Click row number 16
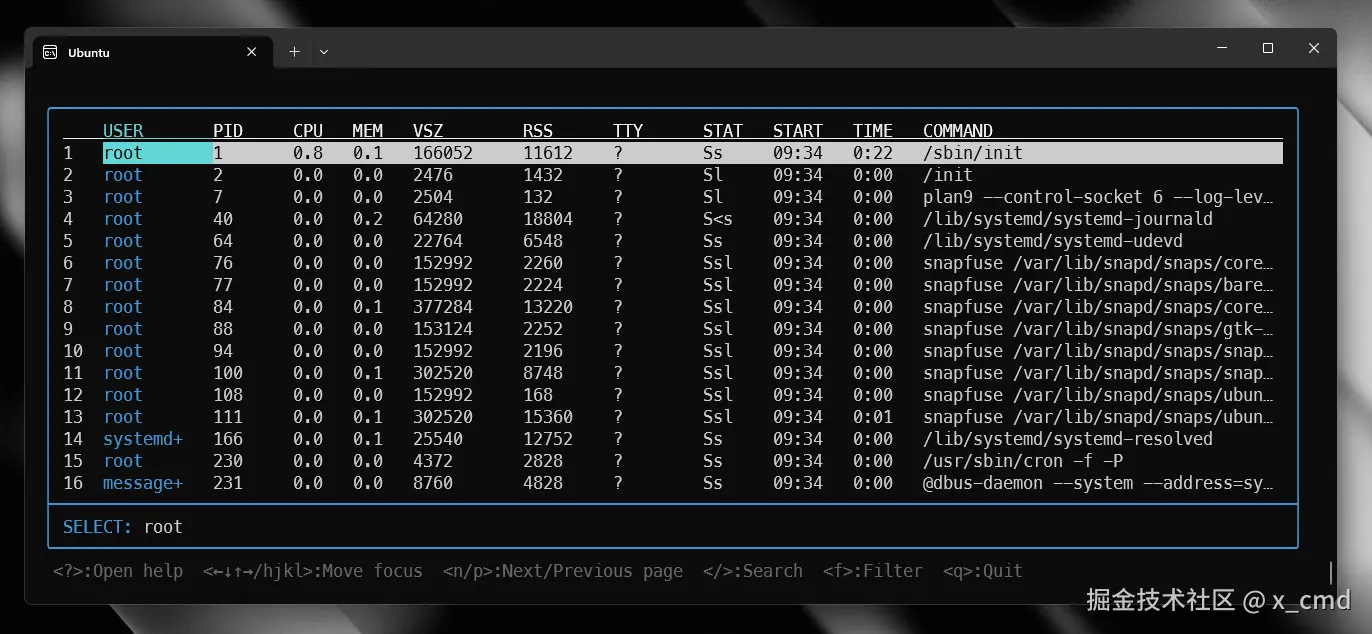This screenshot has width=1372, height=634. [73, 483]
